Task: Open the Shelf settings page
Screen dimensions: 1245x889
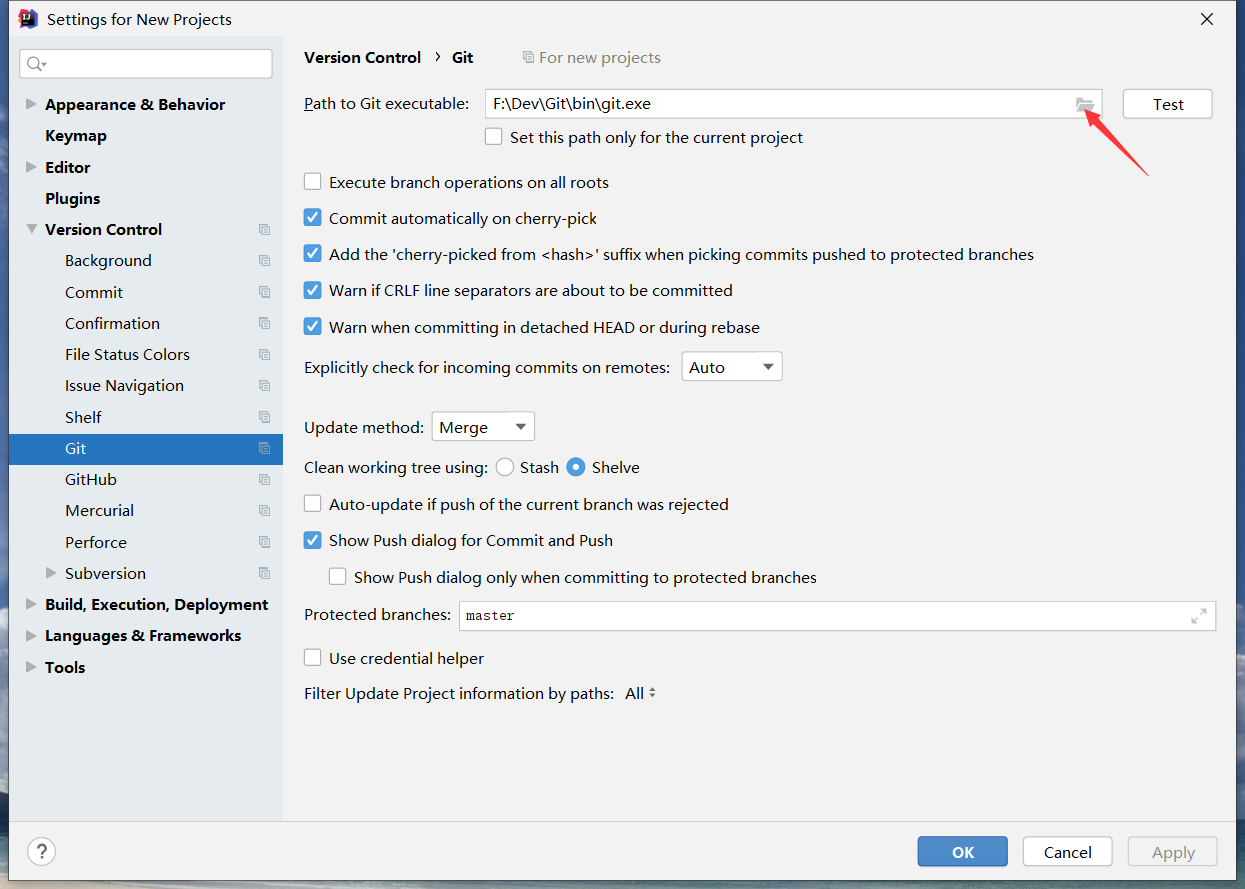Action: [x=83, y=417]
